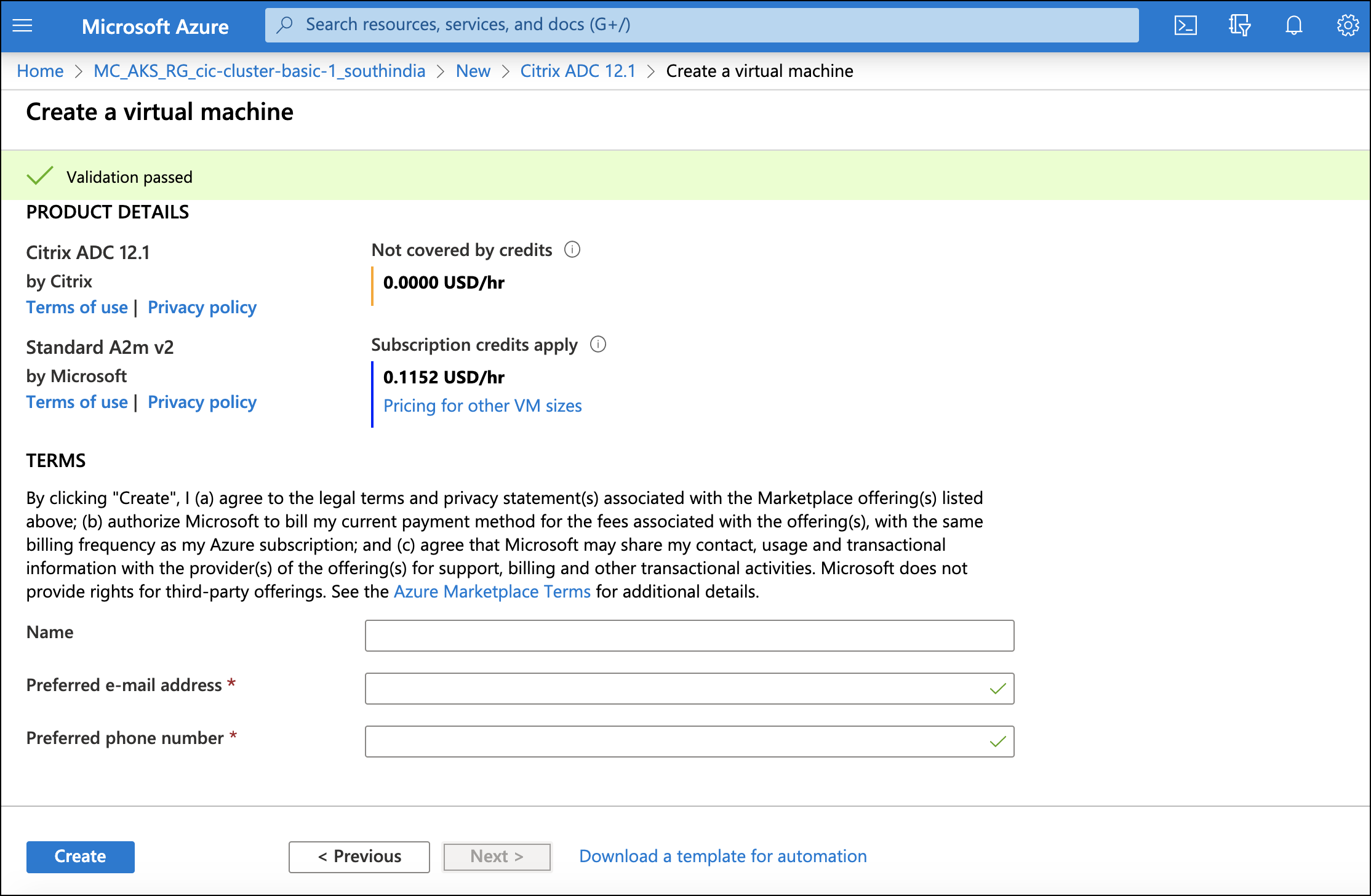1371x896 pixels.
Task: Open Microsoft Privacy policy link
Action: 202,402
